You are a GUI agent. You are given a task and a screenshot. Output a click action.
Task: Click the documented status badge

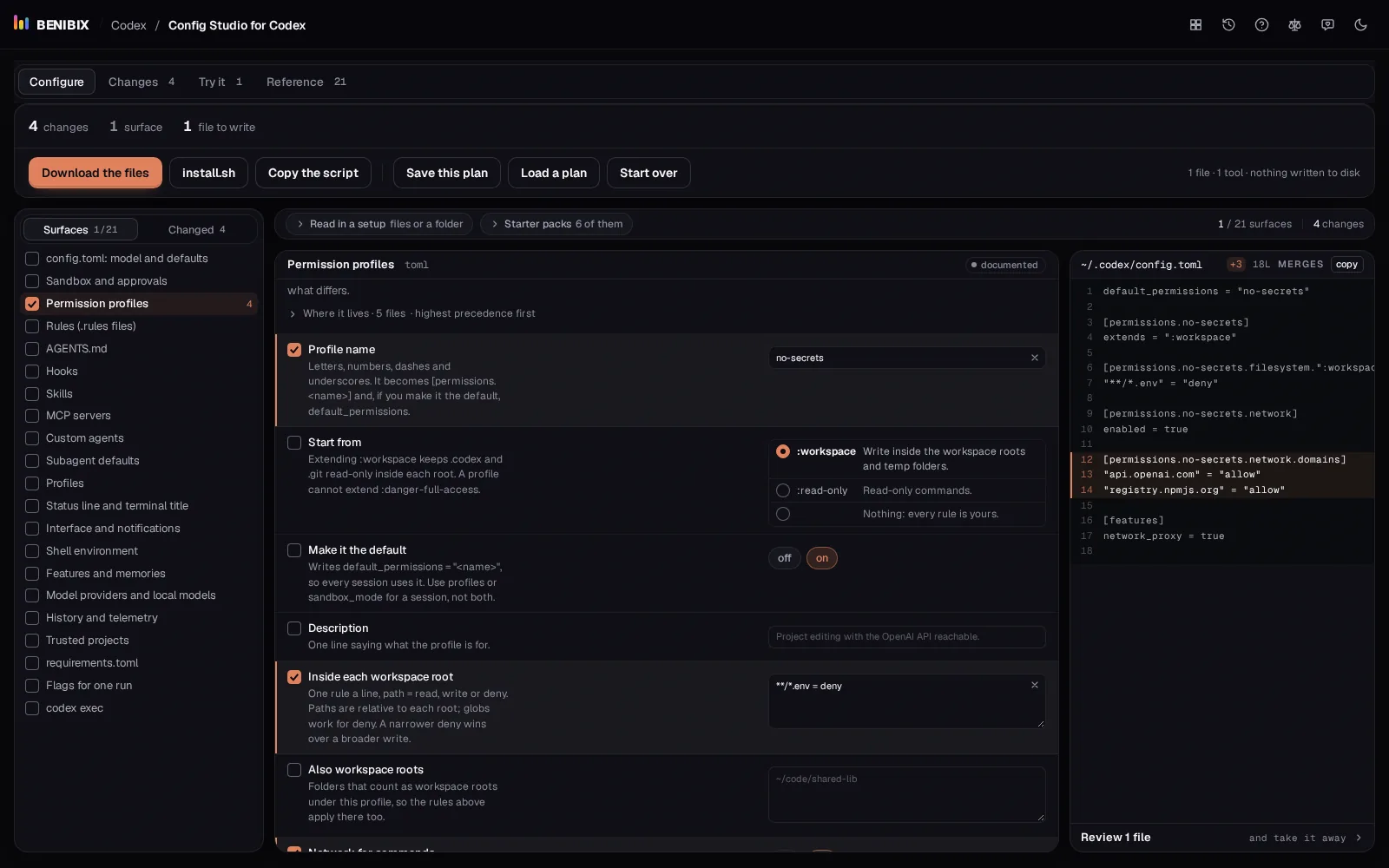(x=1005, y=265)
